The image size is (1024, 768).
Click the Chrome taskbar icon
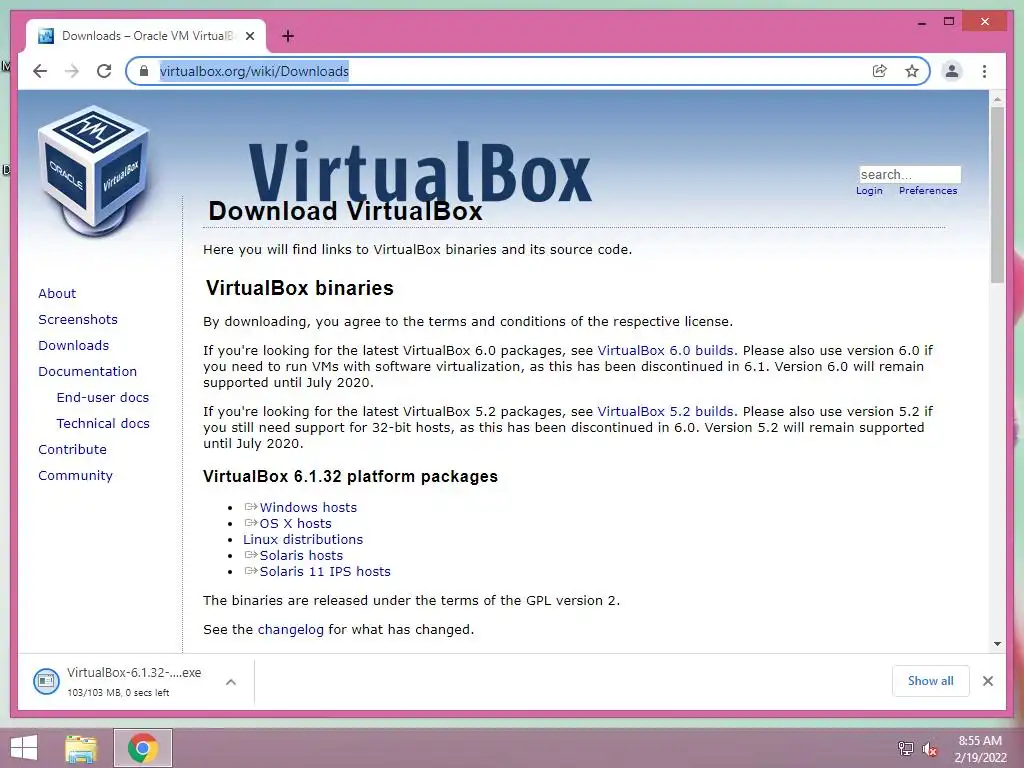[x=142, y=748]
